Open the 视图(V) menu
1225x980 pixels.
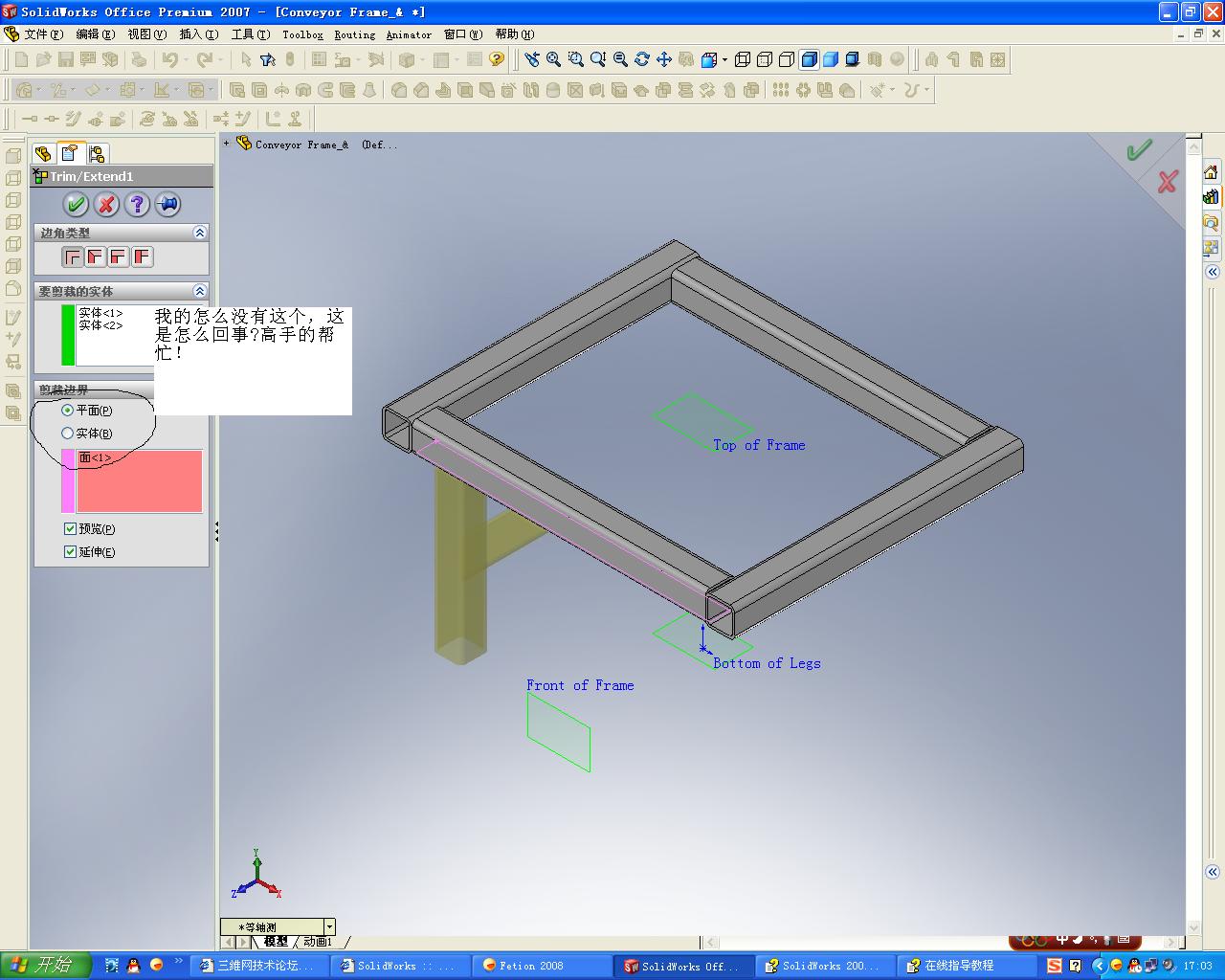click(x=146, y=34)
